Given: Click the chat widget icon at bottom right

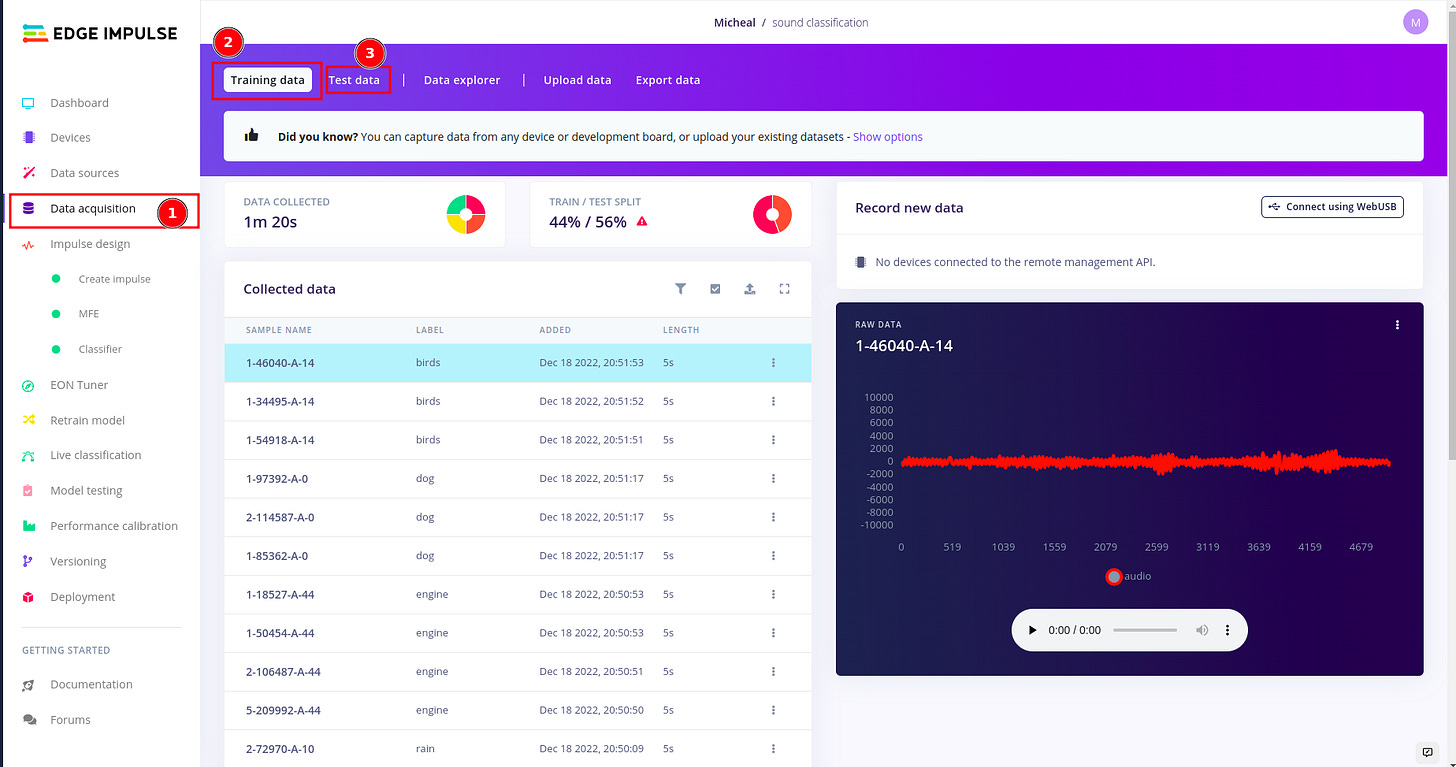Looking at the screenshot, I should click(x=1428, y=752).
